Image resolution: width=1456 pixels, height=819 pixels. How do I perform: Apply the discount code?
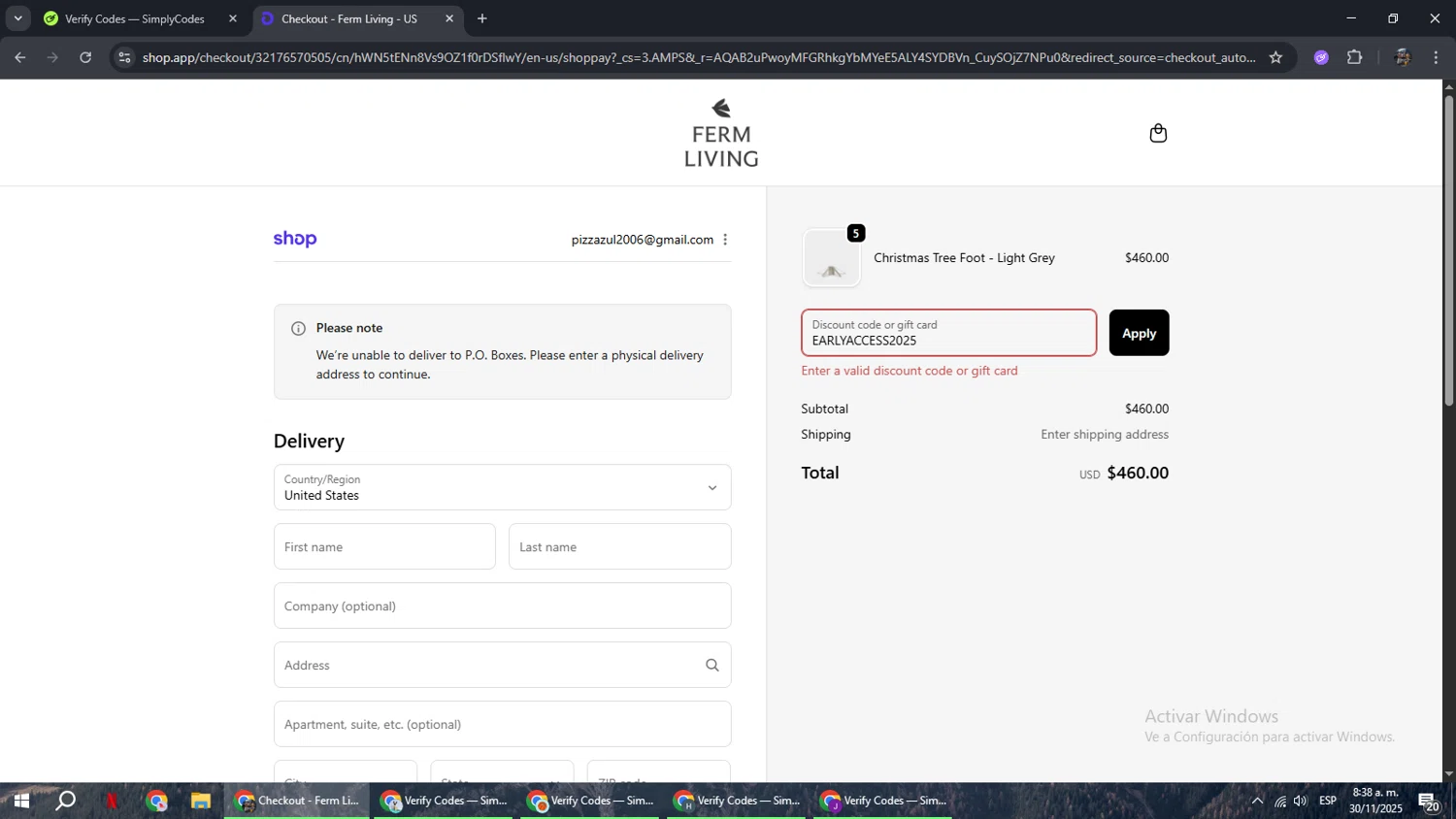1139,333
